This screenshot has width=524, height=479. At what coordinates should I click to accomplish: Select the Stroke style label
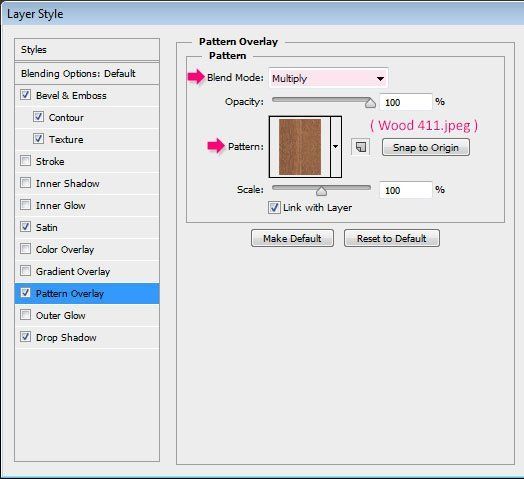tap(50, 161)
